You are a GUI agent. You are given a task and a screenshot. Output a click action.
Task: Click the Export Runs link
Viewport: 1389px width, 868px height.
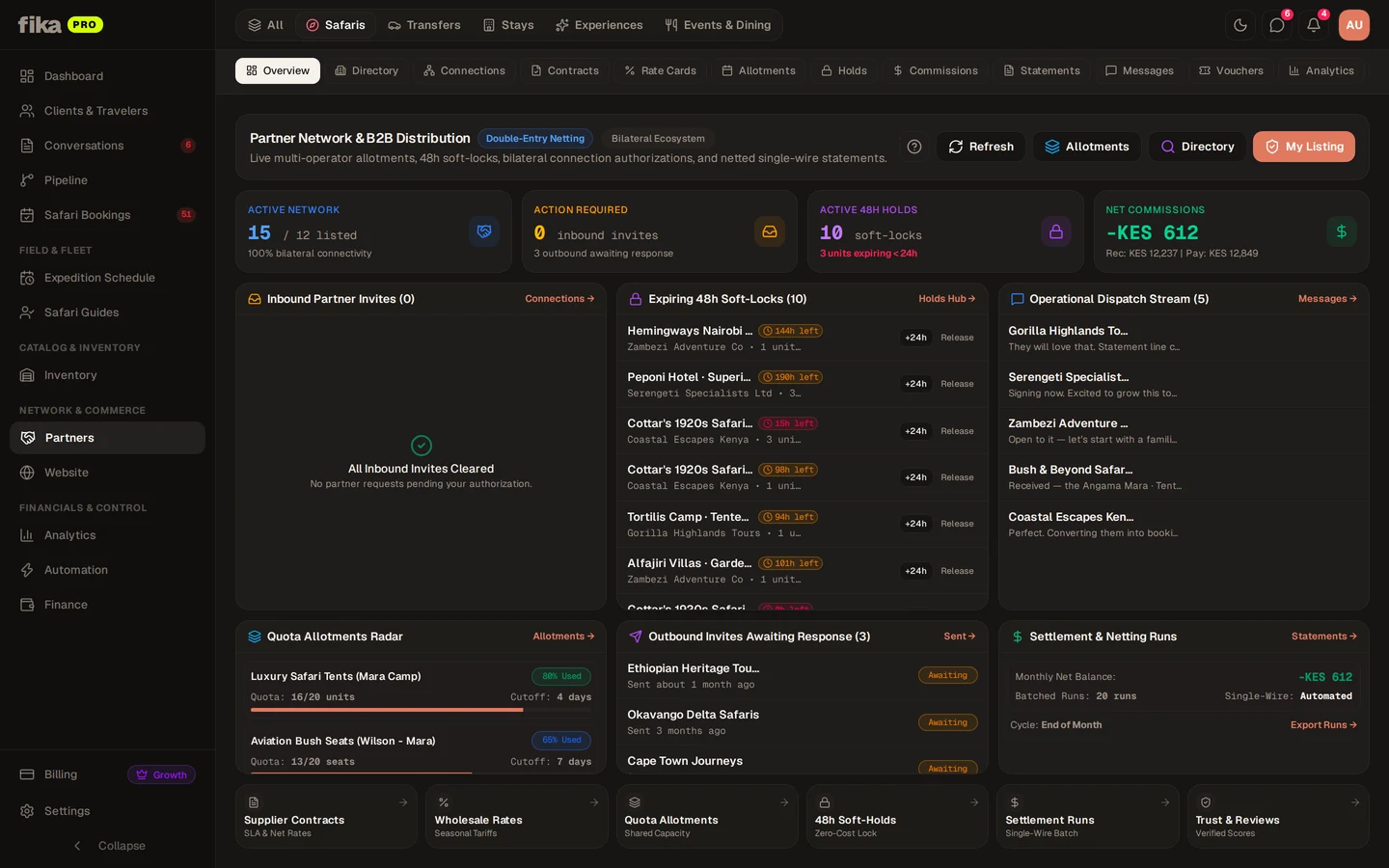click(x=1323, y=725)
